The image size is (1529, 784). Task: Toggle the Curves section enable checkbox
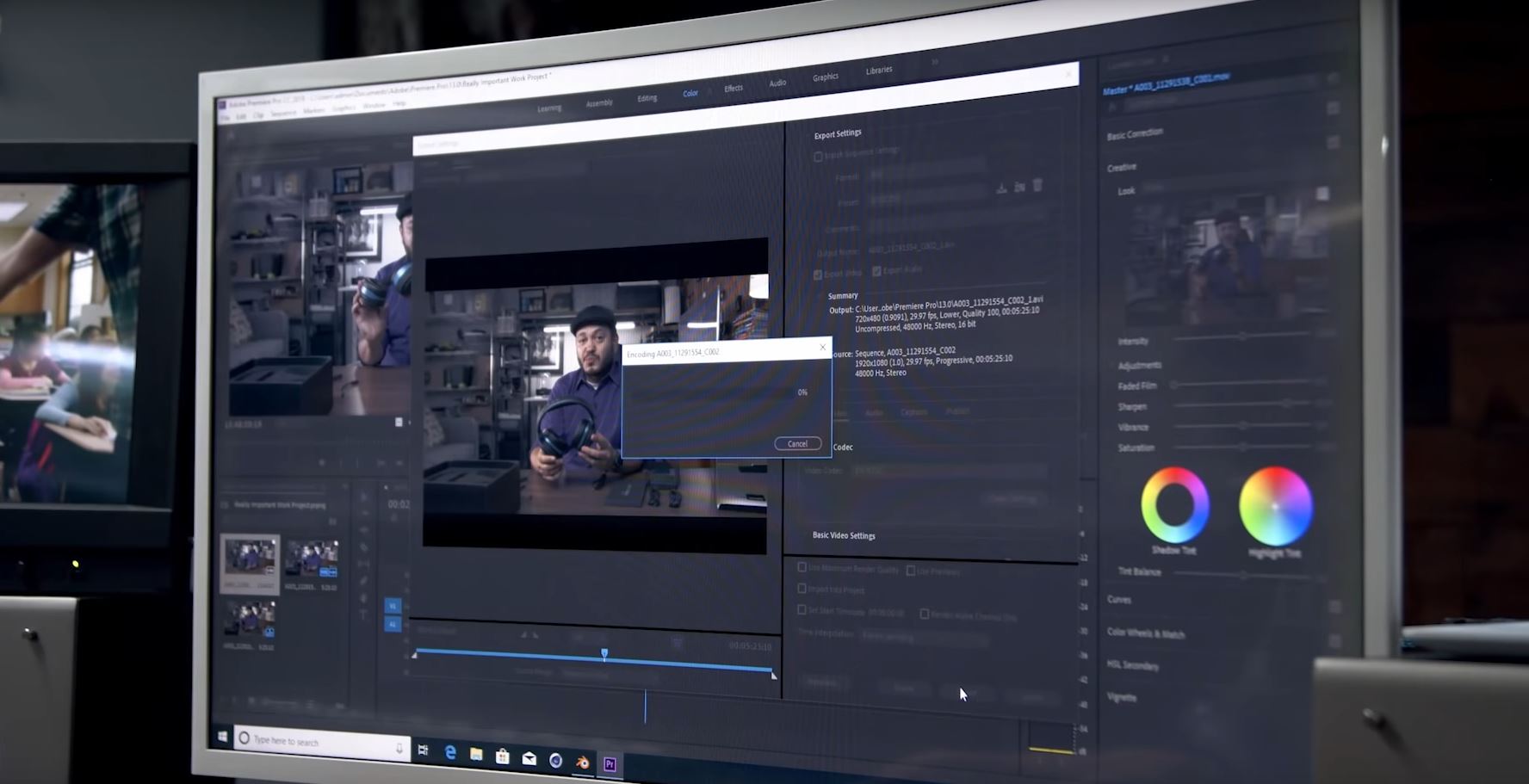[1334, 608]
